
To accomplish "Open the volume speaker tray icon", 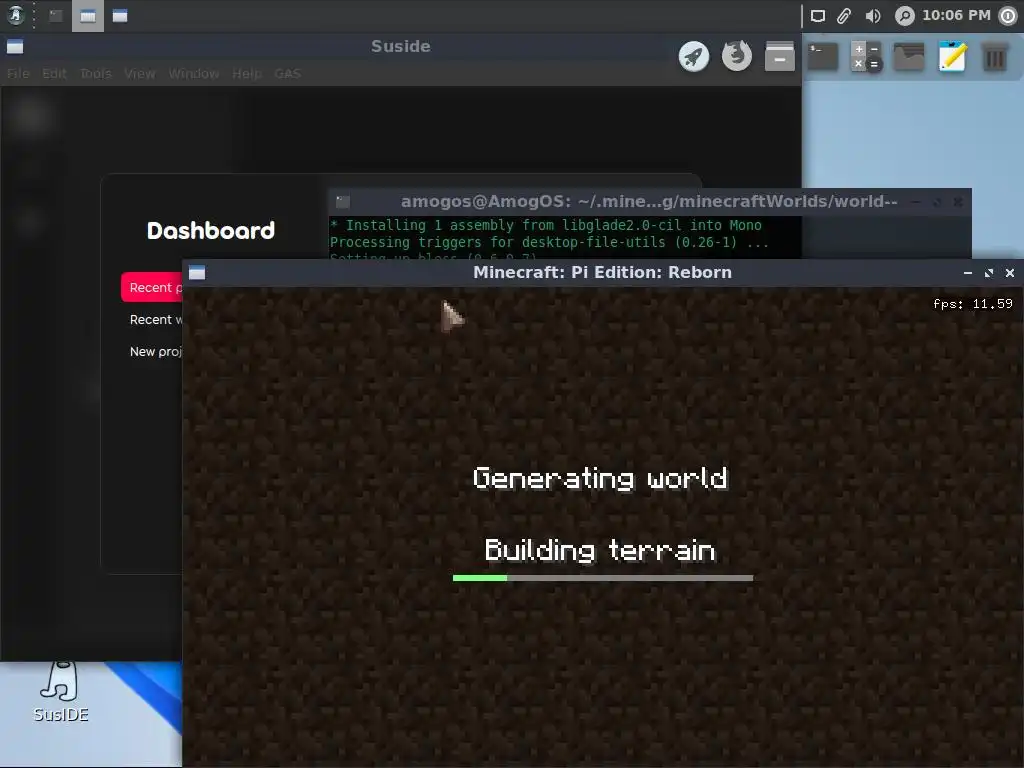I will pyautogui.click(x=872, y=16).
